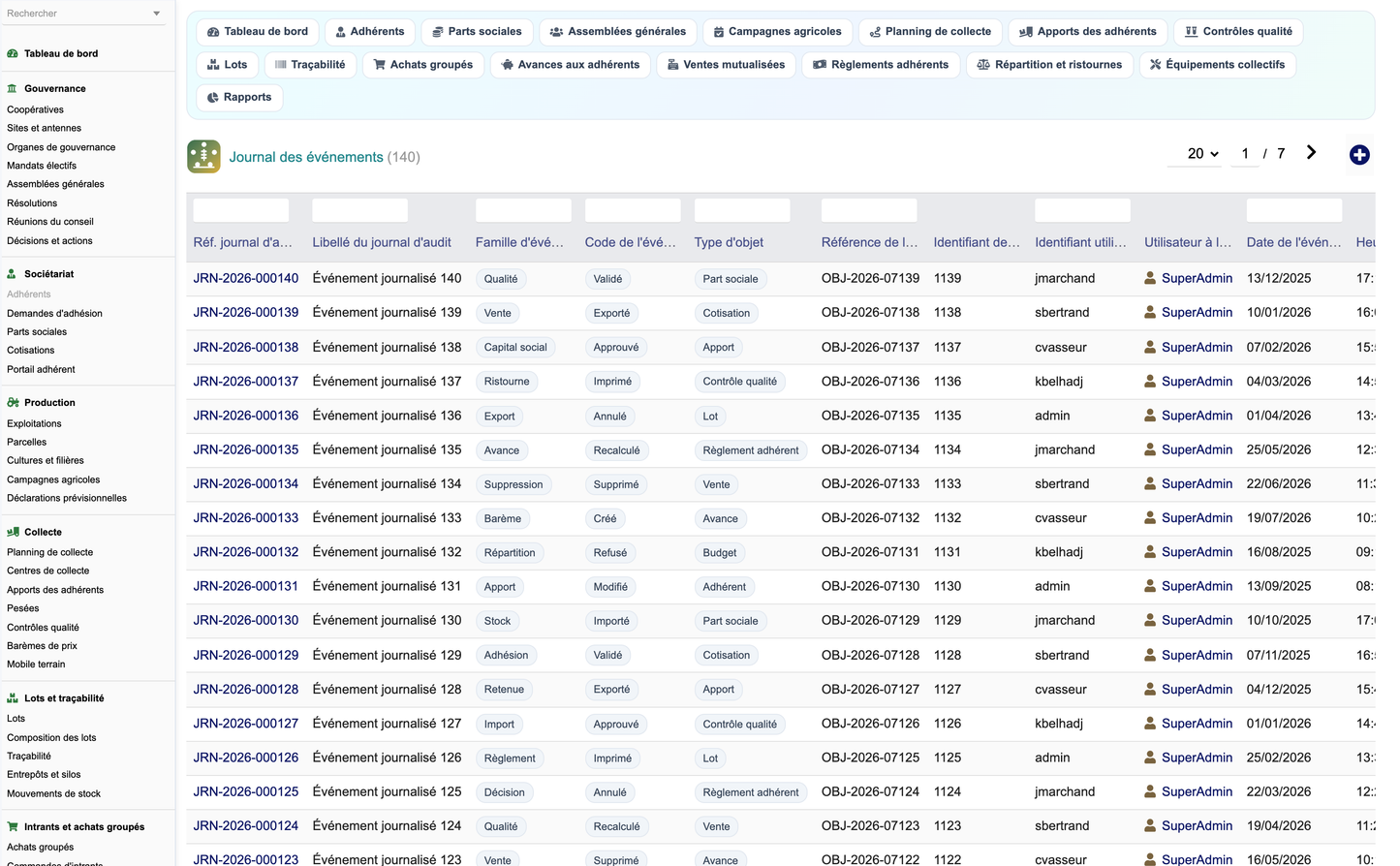This screenshot has height=866, width=1400.
Task: Open Parcelles sidebar link
Action: coord(26,442)
